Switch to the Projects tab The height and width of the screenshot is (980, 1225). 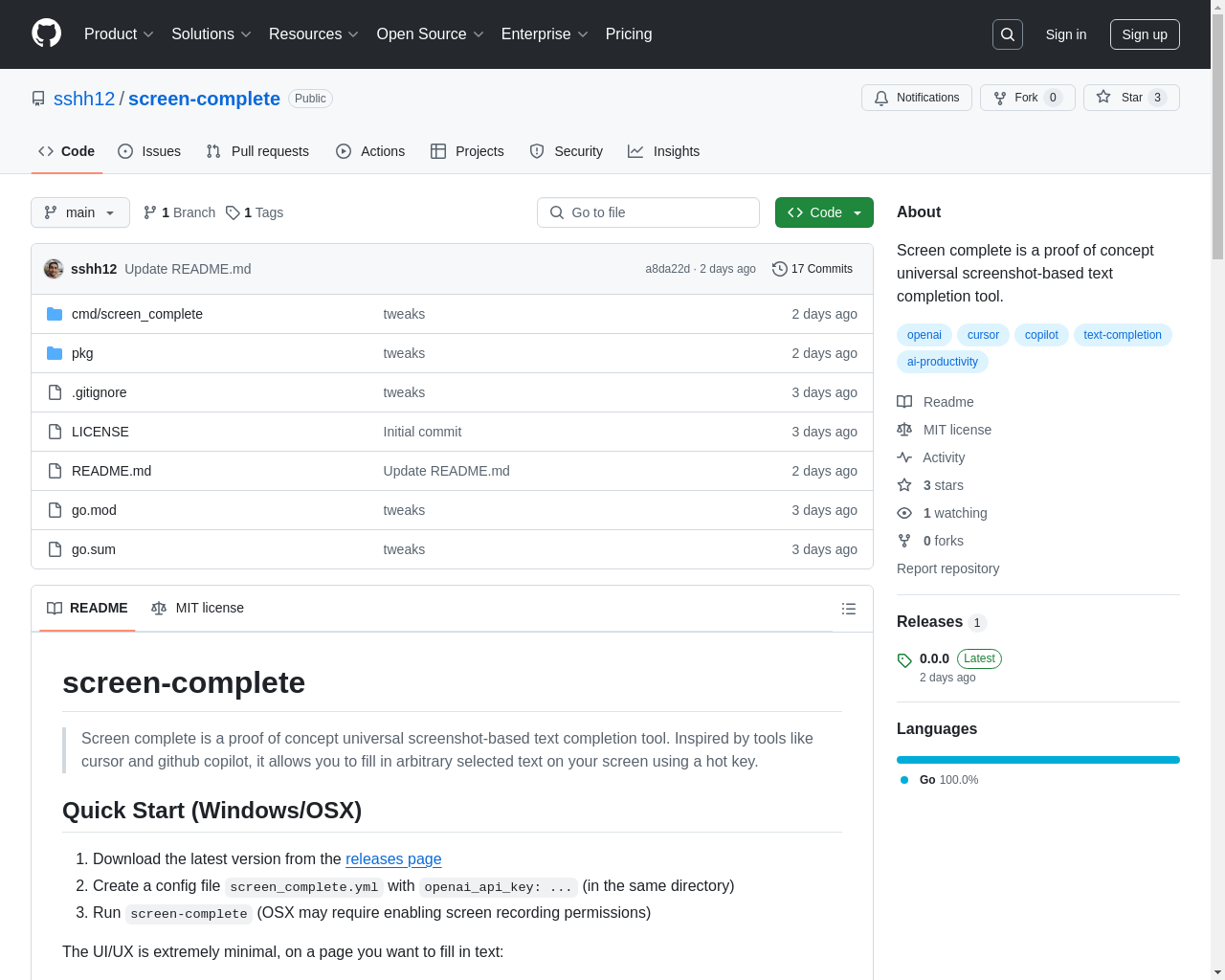(467, 151)
